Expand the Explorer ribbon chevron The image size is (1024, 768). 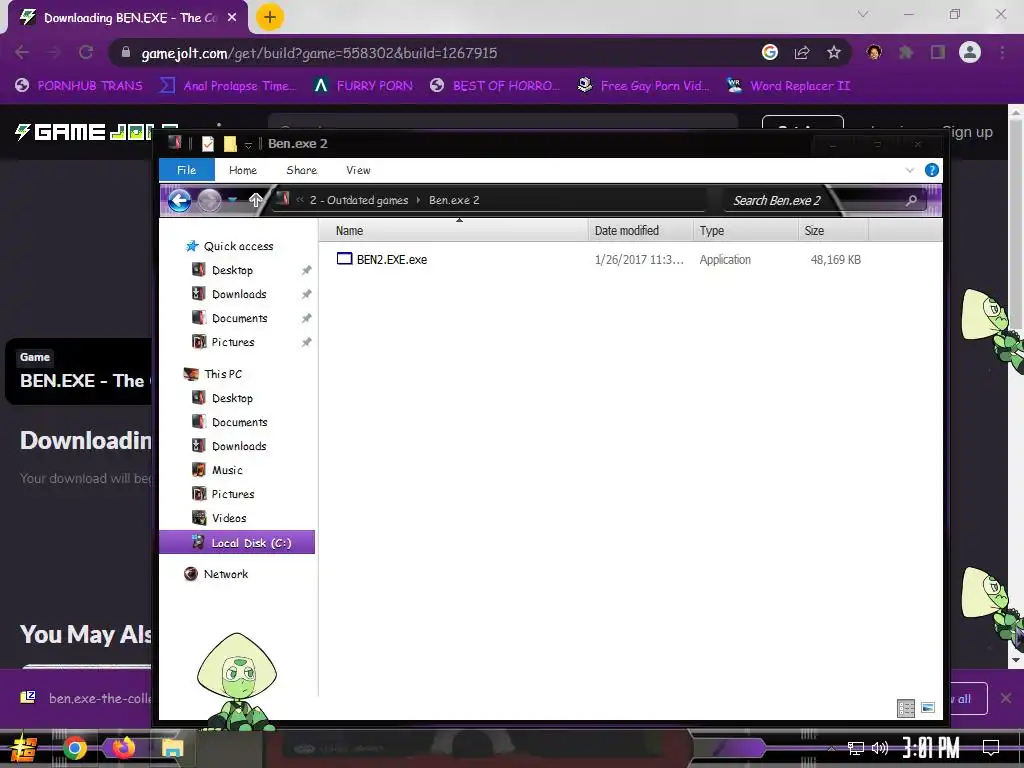coord(909,170)
